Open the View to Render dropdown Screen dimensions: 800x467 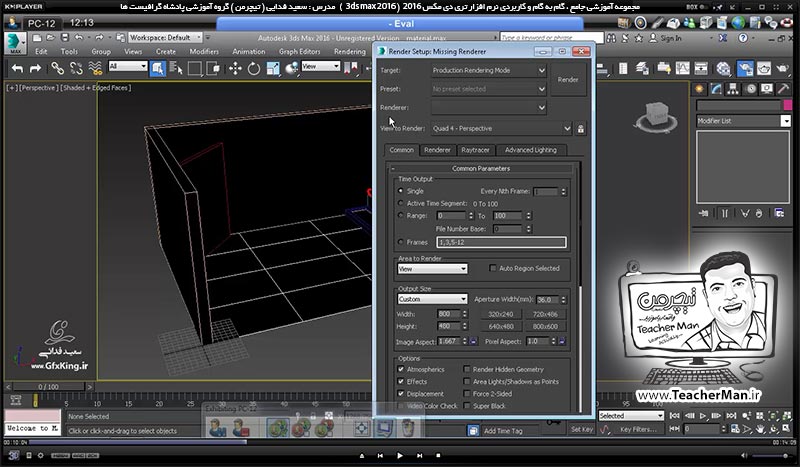point(501,129)
